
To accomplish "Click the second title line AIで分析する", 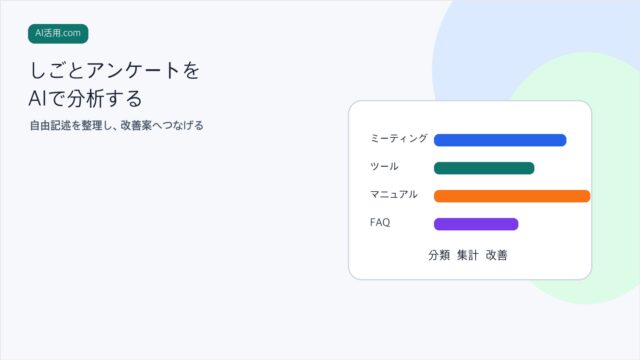I will (86, 98).
